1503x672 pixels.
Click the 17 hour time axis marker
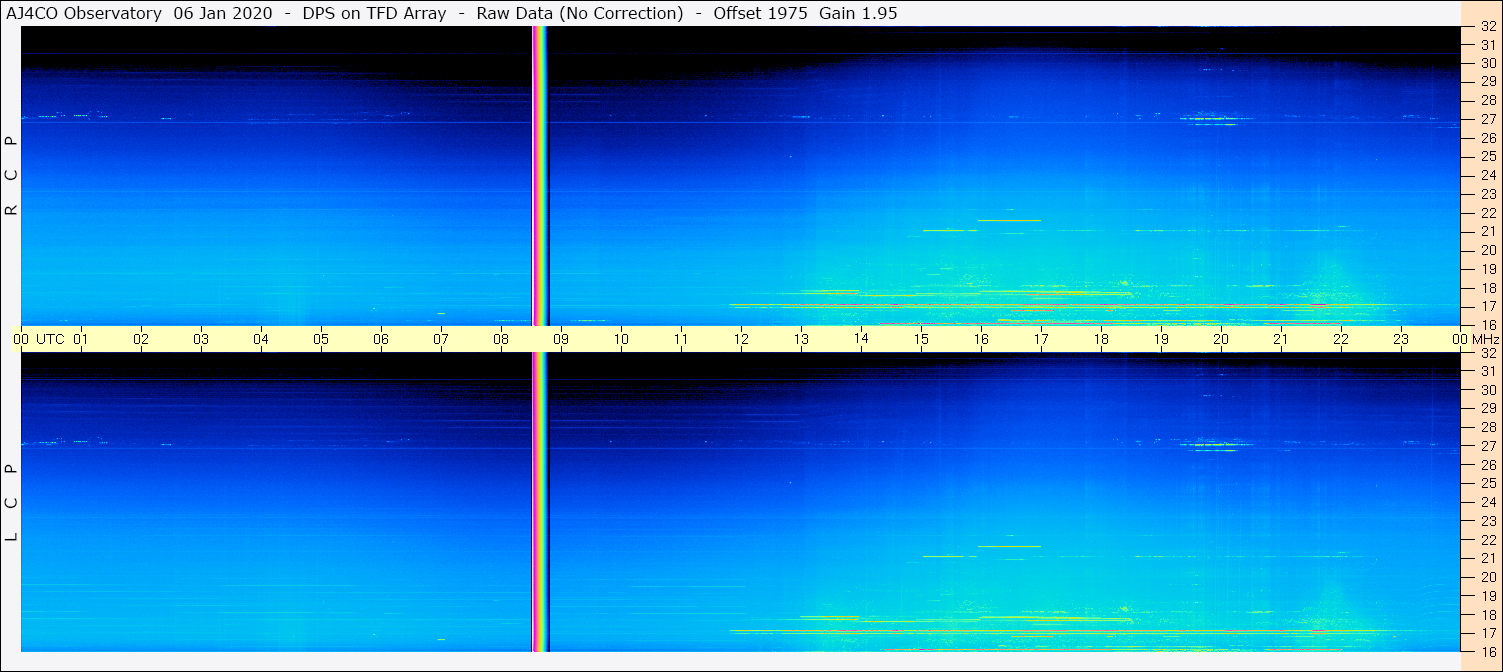(1041, 339)
